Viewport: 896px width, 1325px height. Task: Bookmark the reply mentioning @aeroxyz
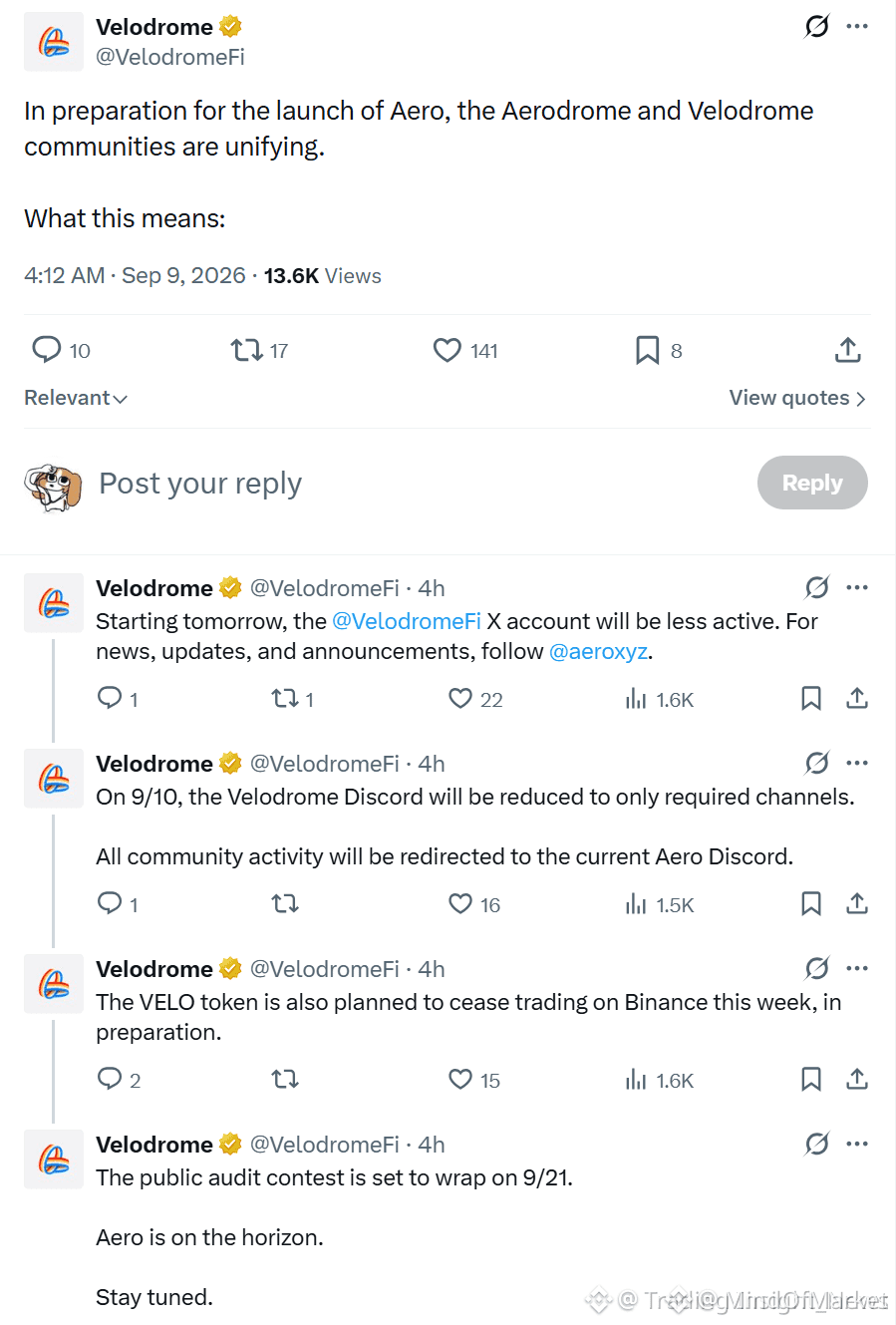point(811,699)
